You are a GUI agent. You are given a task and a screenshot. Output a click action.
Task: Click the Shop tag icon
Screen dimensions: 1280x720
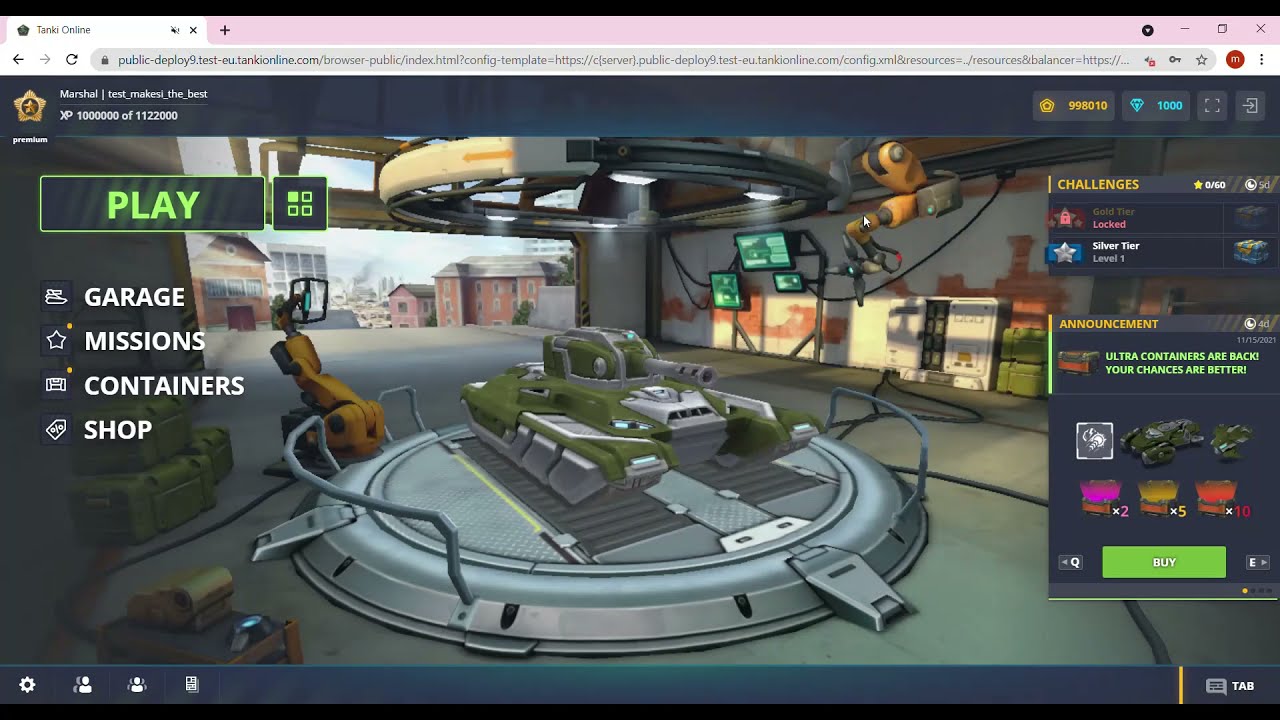(x=56, y=429)
